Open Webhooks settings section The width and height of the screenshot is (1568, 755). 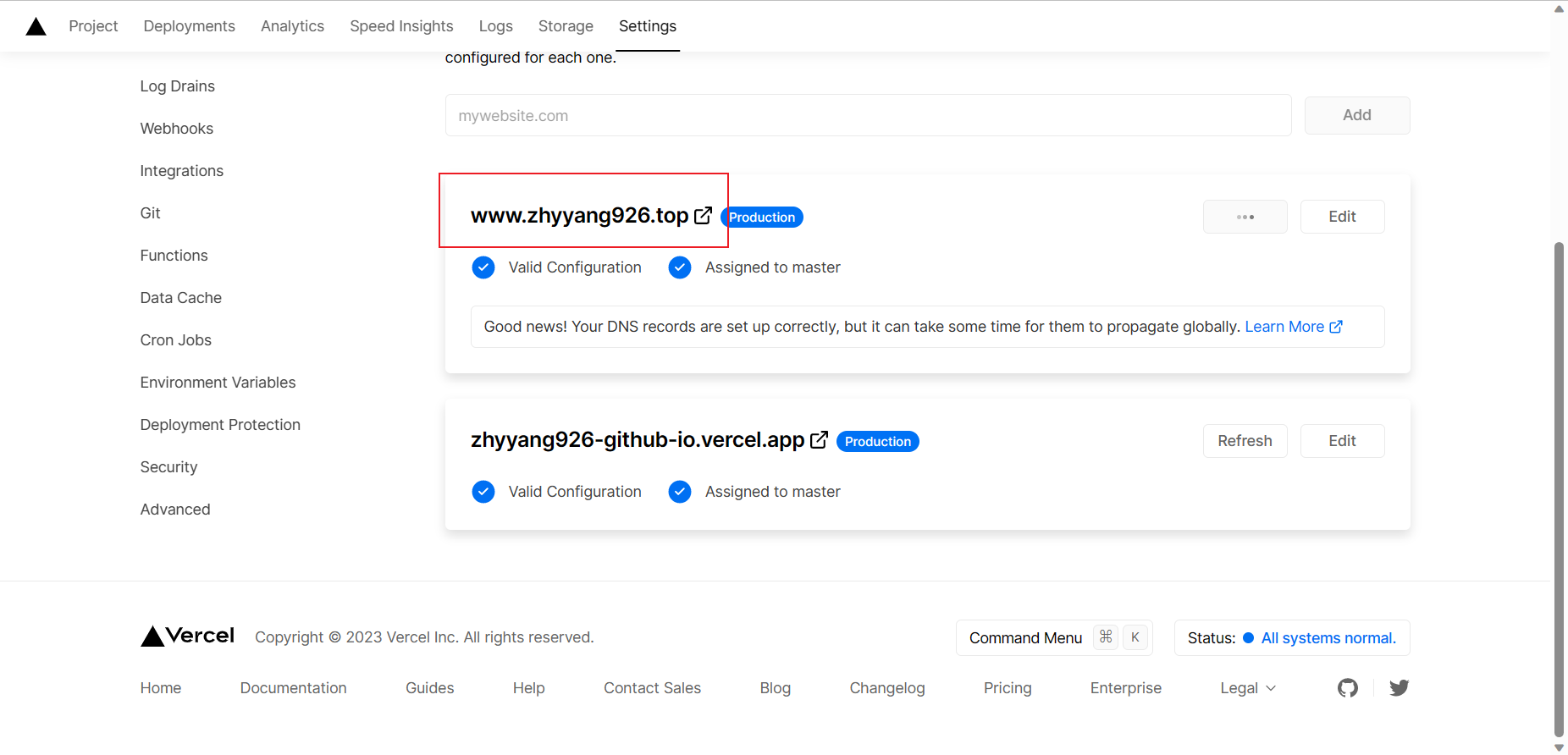177,129
